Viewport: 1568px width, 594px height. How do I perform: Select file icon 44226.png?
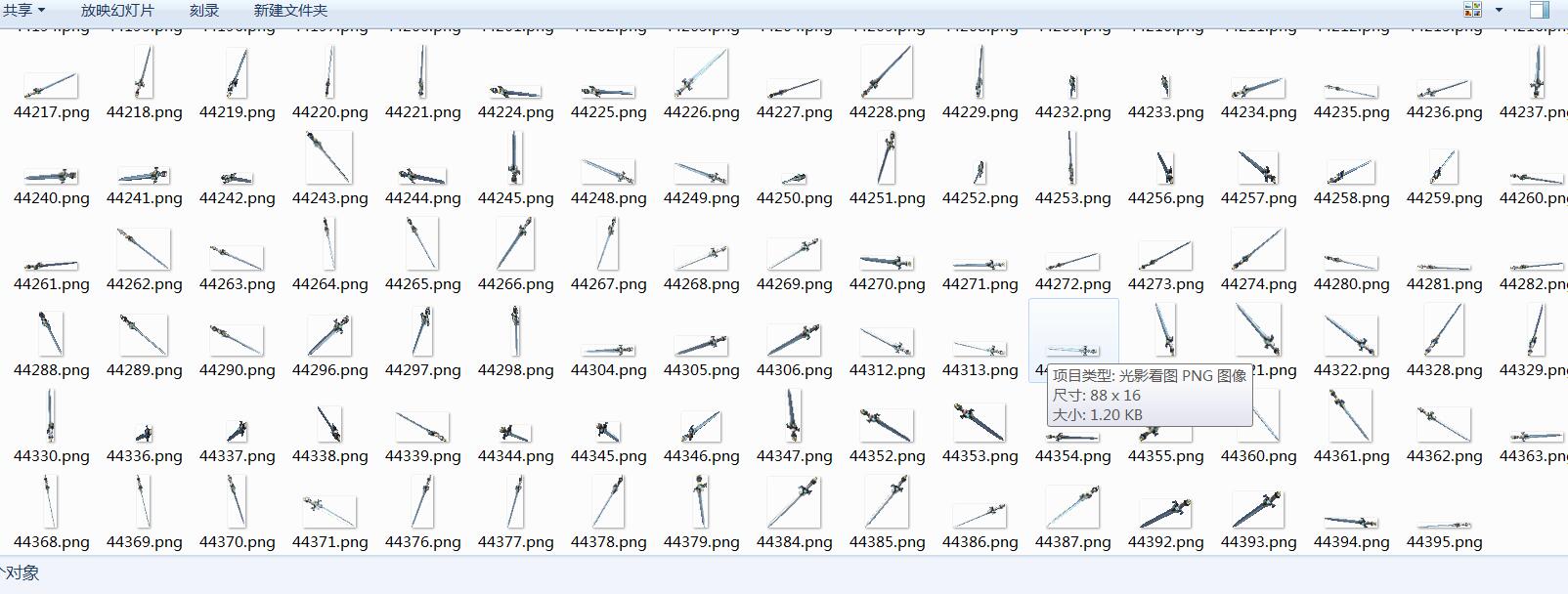point(701,74)
